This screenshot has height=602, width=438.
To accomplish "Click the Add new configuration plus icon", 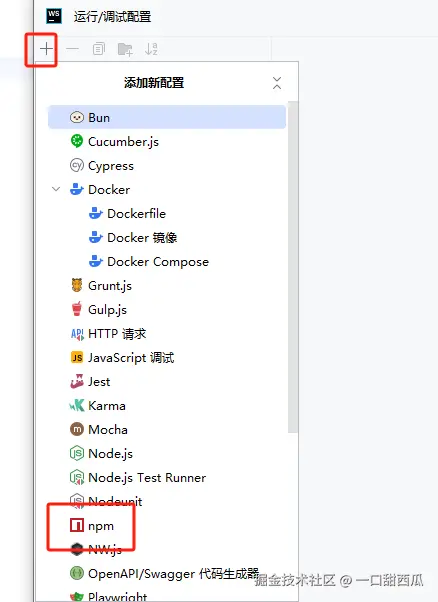I will (x=46, y=49).
